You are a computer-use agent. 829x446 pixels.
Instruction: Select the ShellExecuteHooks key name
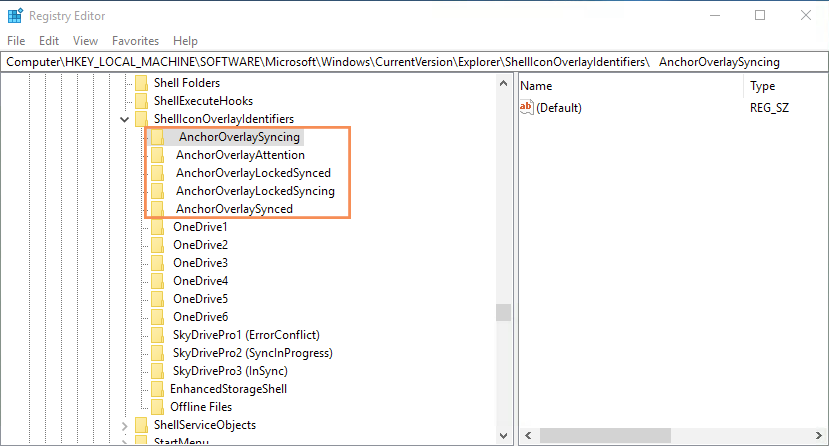(x=203, y=101)
